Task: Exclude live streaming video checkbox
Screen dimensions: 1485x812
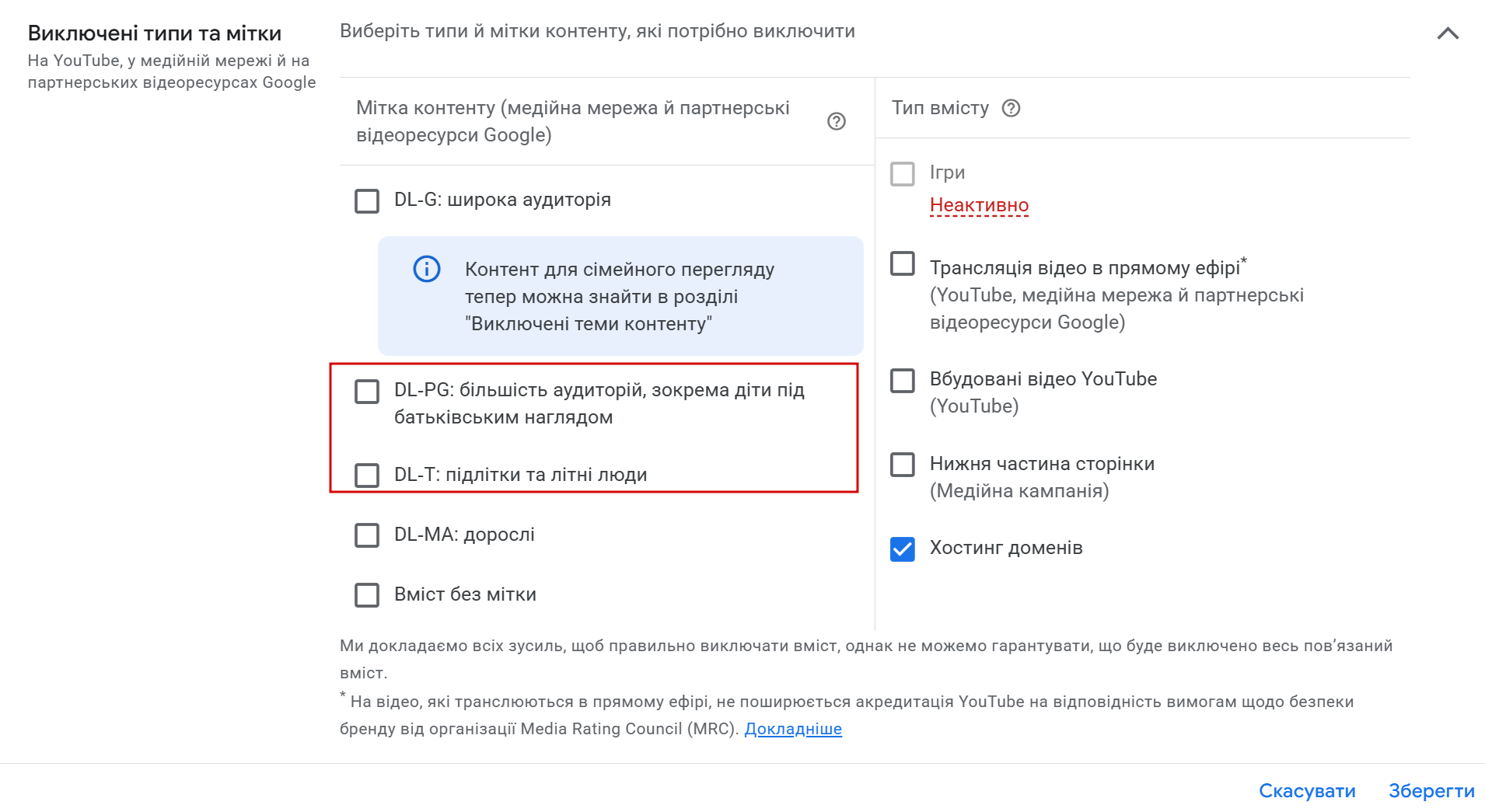Action: [x=902, y=263]
